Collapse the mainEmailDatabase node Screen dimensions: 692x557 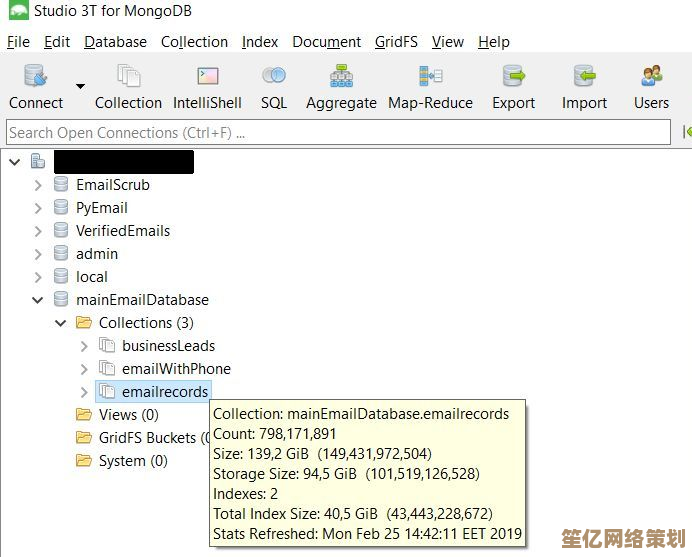(x=38, y=300)
